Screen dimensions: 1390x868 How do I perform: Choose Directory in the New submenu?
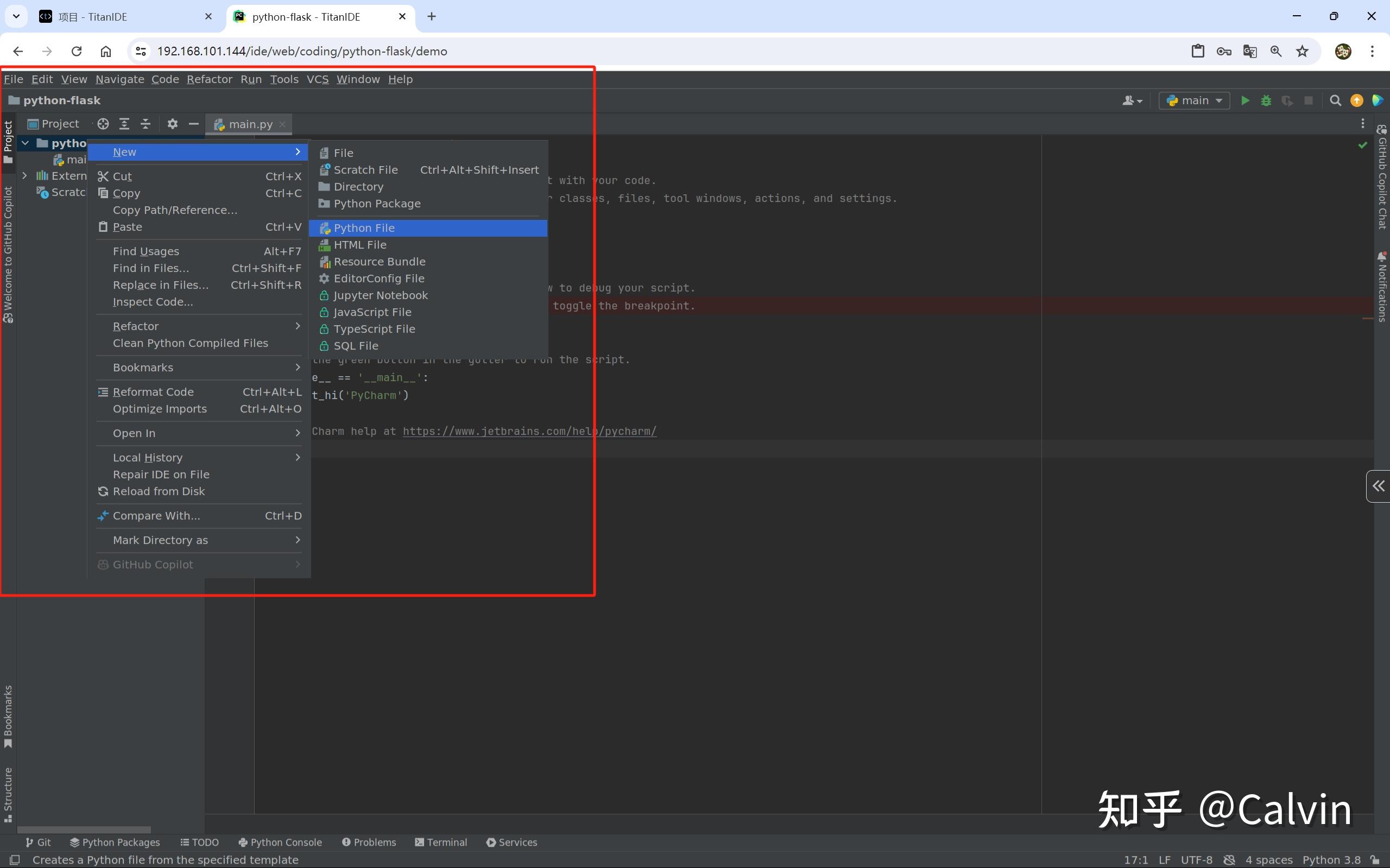(x=358, y=187)
